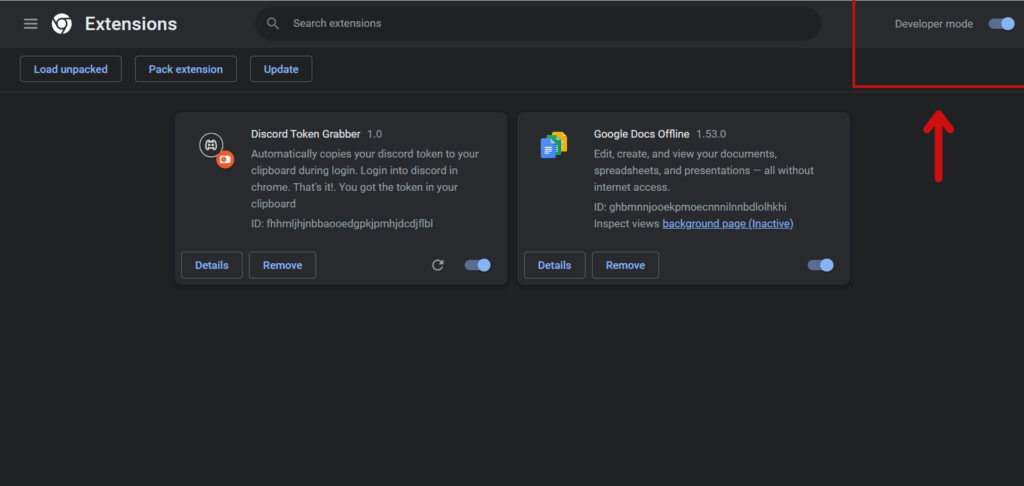Click the Chrome logo icon

62,24
